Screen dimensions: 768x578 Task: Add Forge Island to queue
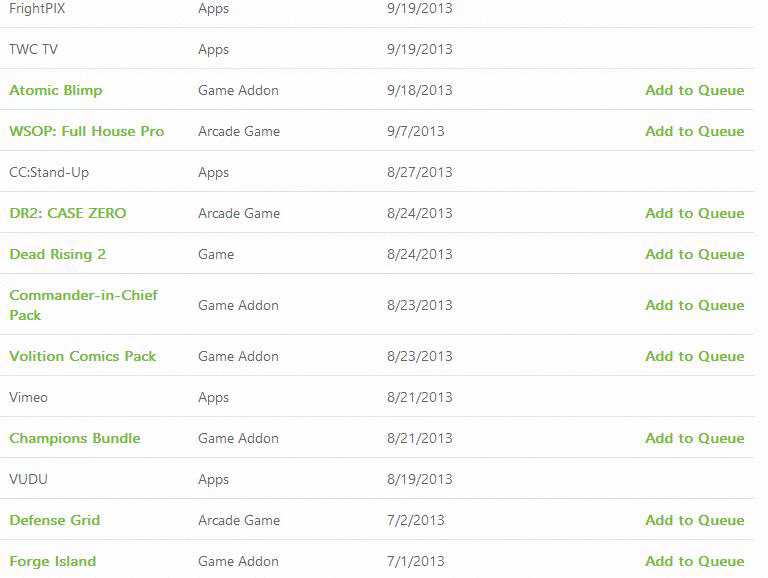click(695, 561)
